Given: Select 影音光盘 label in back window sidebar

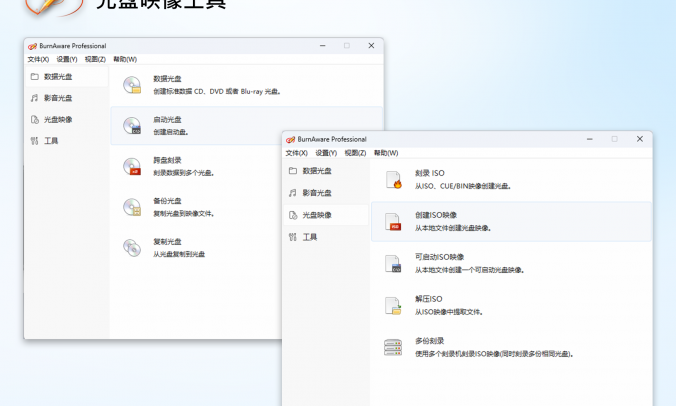Looking at the screenshot, I should [58, 98].
